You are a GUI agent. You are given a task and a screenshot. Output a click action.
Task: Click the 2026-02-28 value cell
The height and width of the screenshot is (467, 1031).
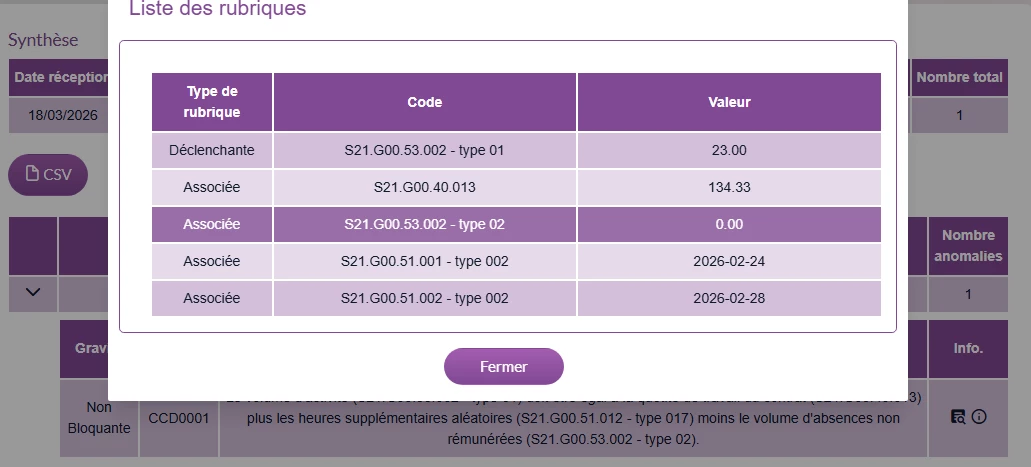728,298
